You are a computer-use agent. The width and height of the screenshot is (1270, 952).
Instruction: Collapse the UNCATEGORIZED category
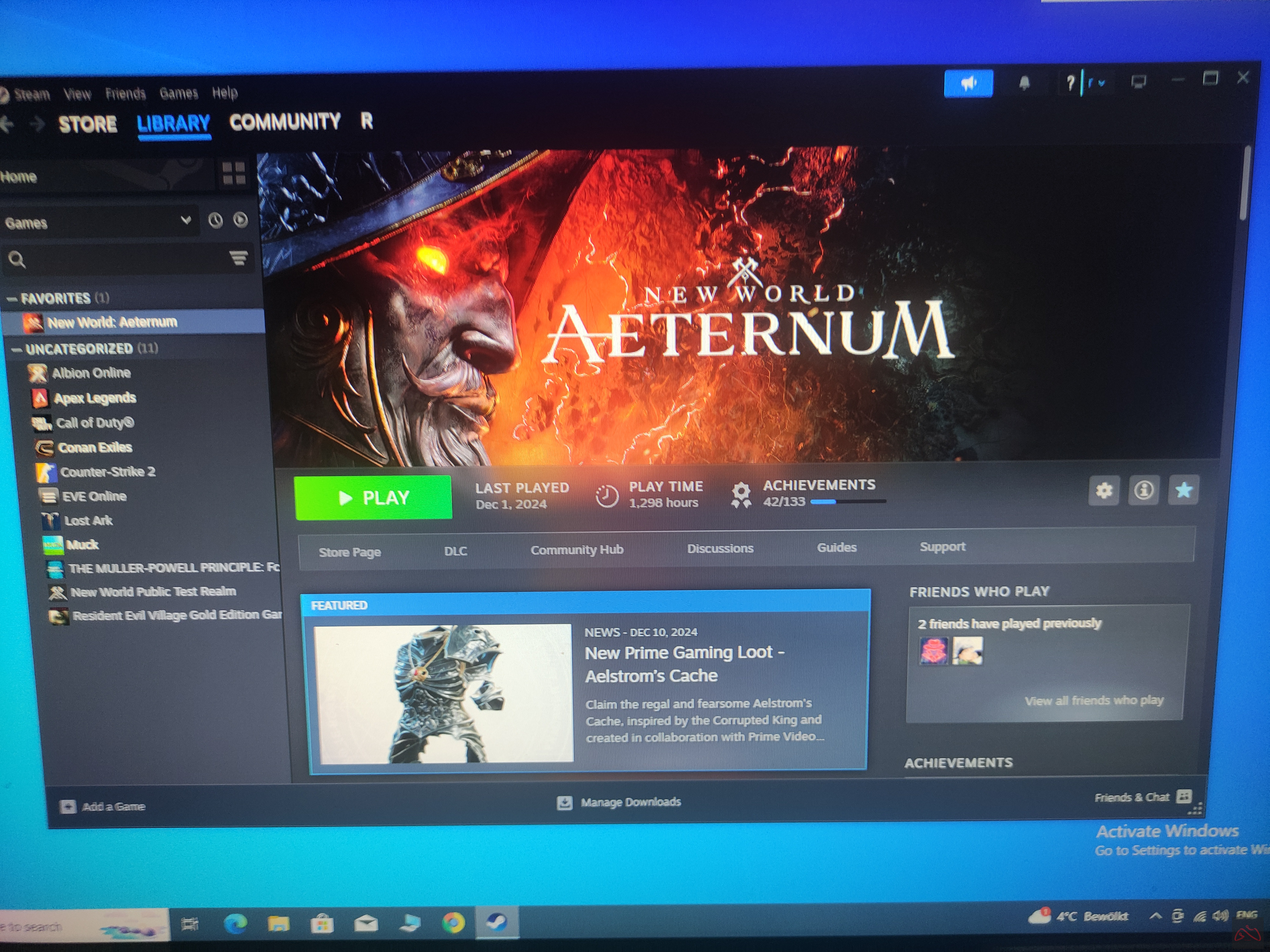(16, 349)
